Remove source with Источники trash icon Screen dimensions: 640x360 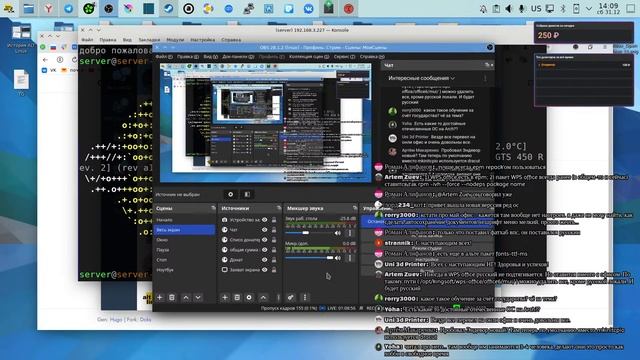tap(237, 298)
